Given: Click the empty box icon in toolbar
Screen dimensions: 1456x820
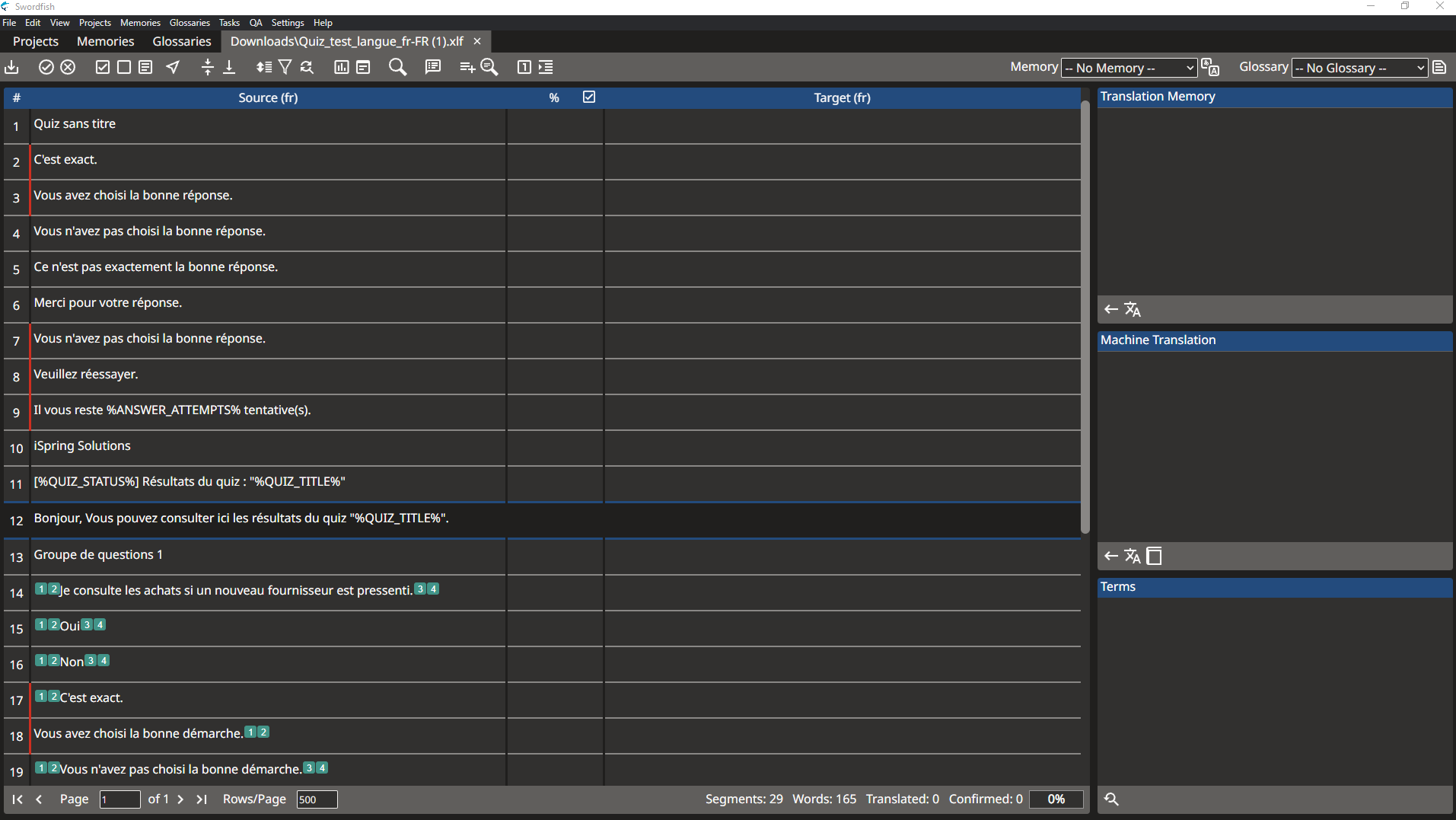Looking at the screenshot, I should point(124,68).
